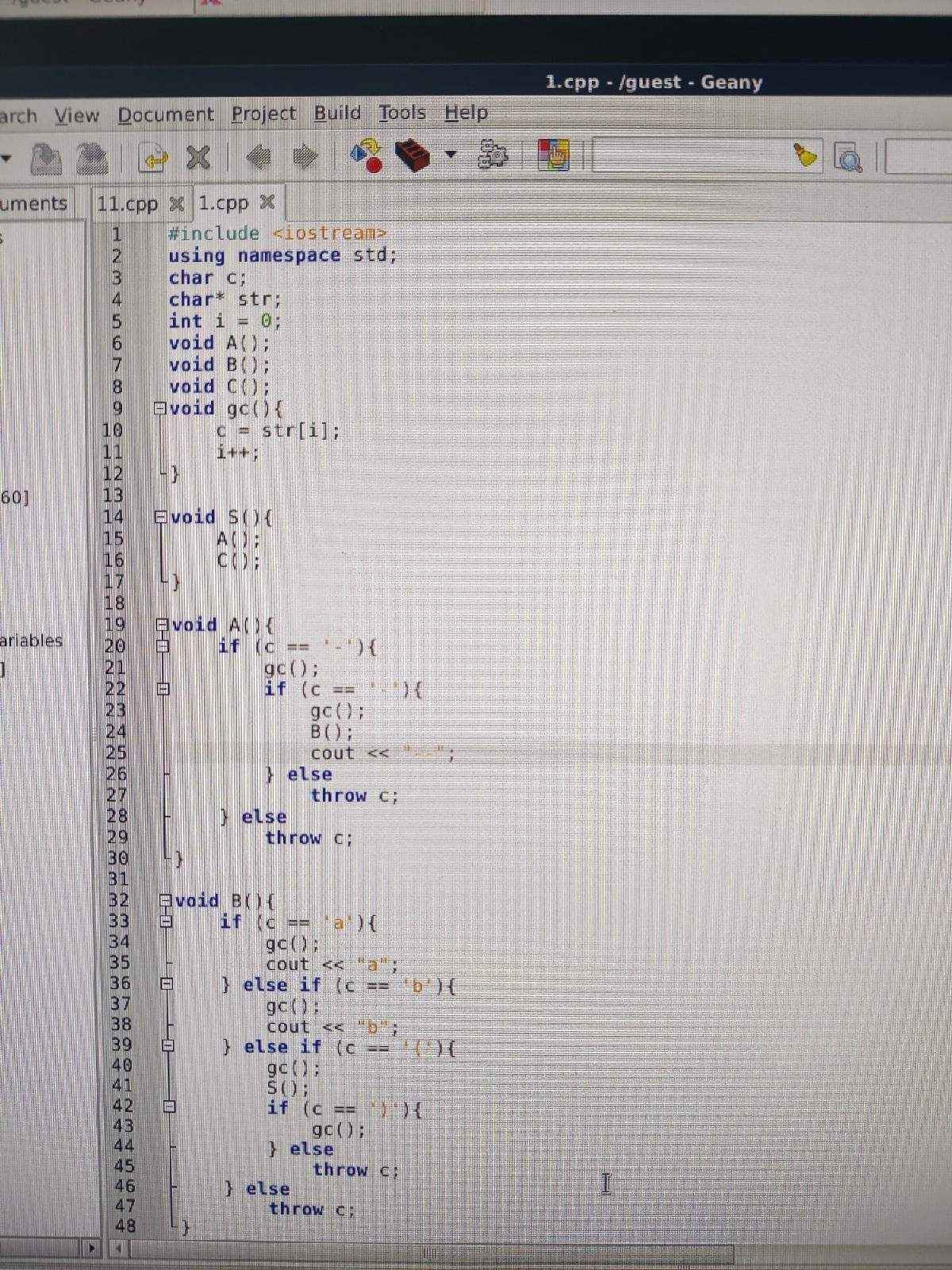The width and height of the screenshot is (952, 1270).
Task: Run the program with the gears icon
Action: 493,155
